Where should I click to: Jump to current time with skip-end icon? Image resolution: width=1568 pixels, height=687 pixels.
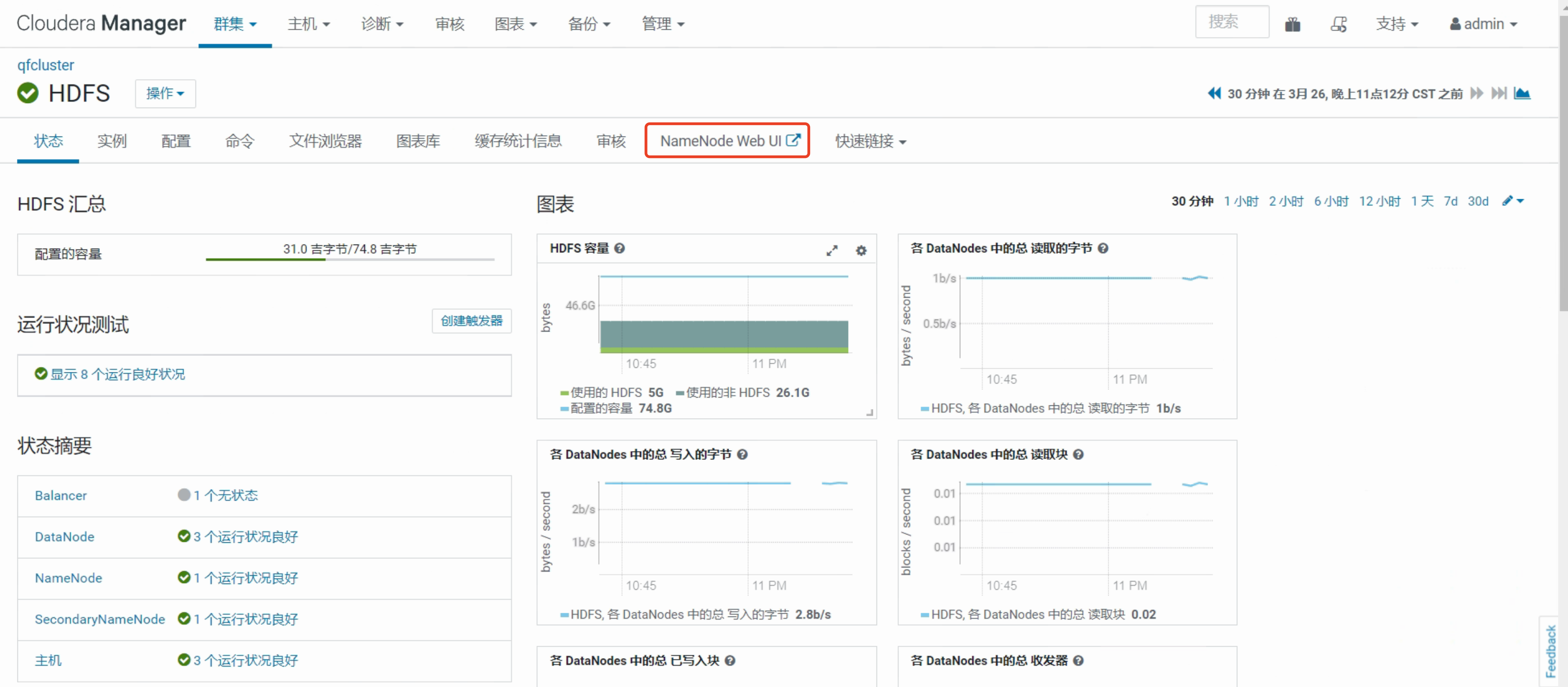[x=1498, y=93]
